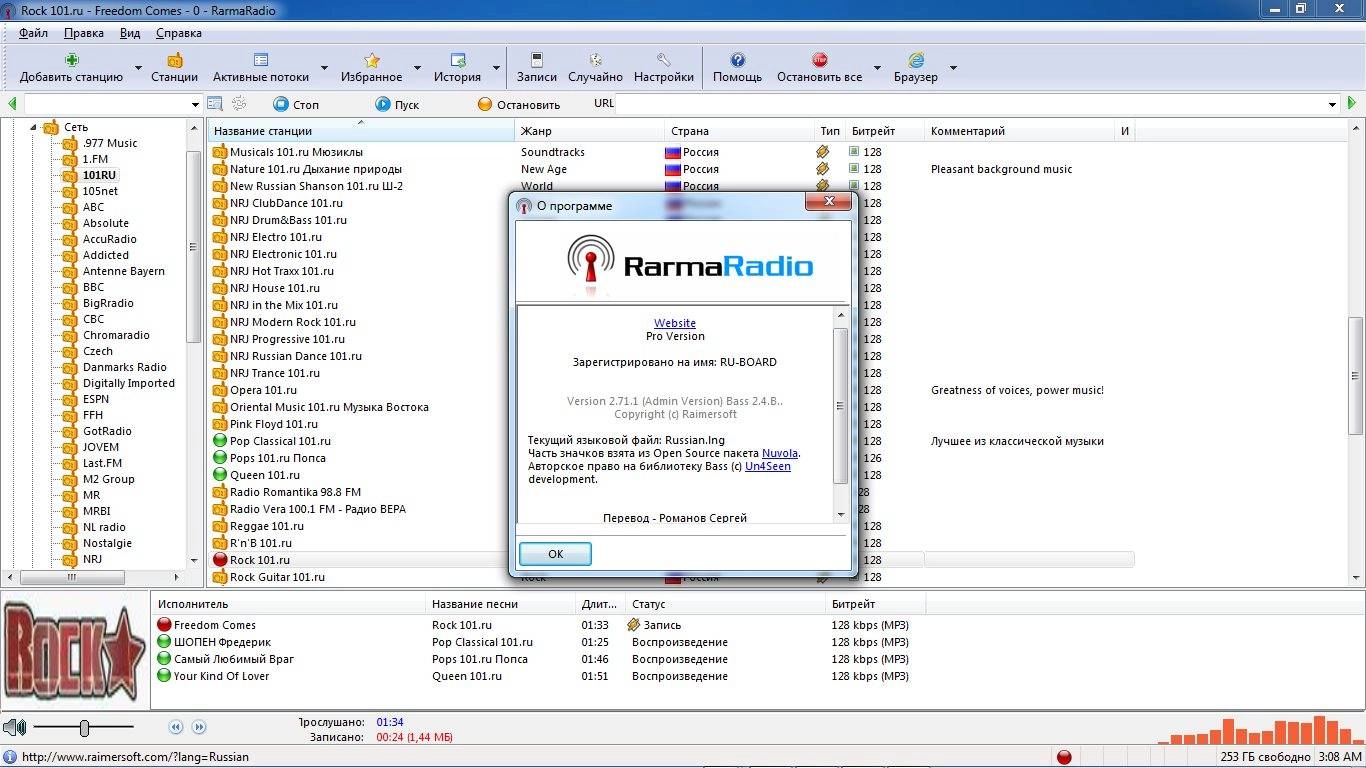1366x768 pixels.
Task: Open the Станции toolbar button
Action: click(x=175, y=68)
